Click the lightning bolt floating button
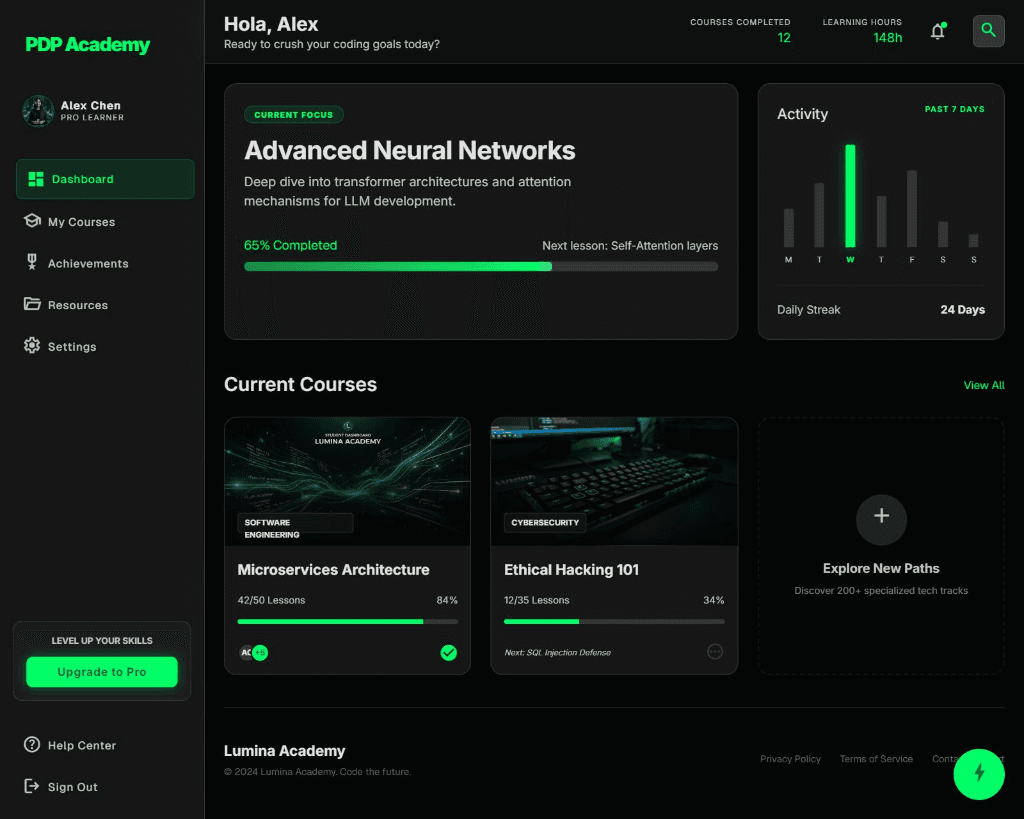The width and height of the screenshot is (1024, 819). (x=978, y=774)
